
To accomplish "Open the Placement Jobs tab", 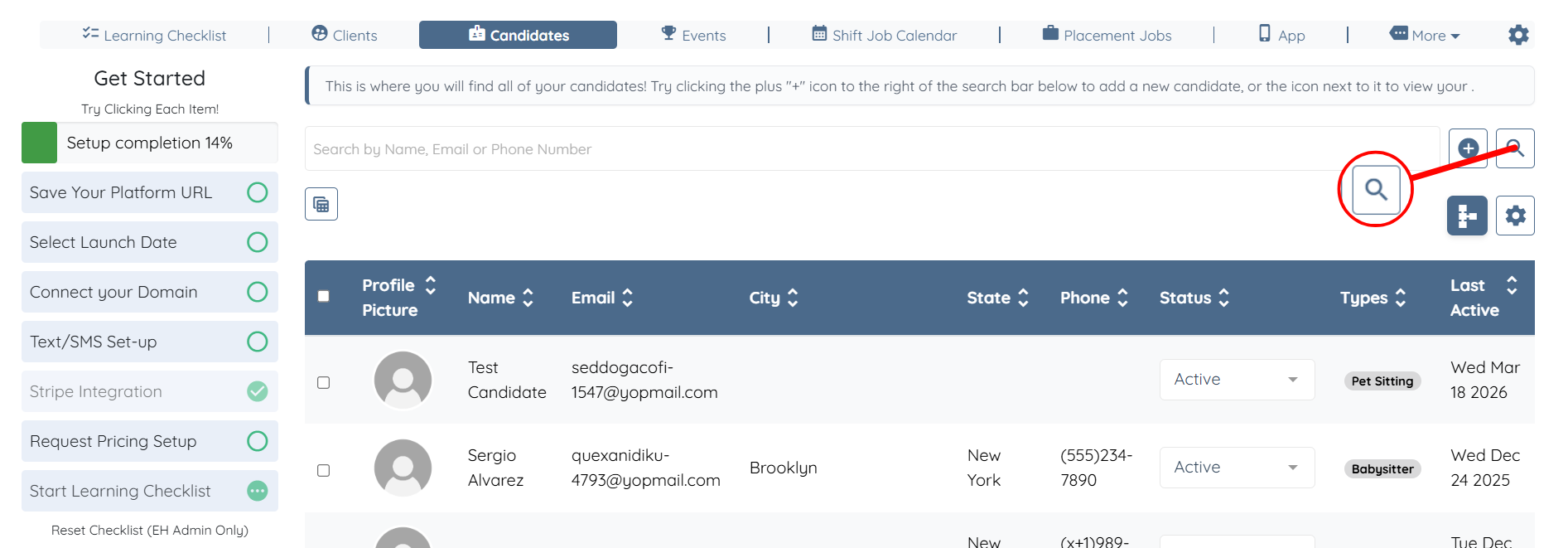I will [x=1107, y=35].
